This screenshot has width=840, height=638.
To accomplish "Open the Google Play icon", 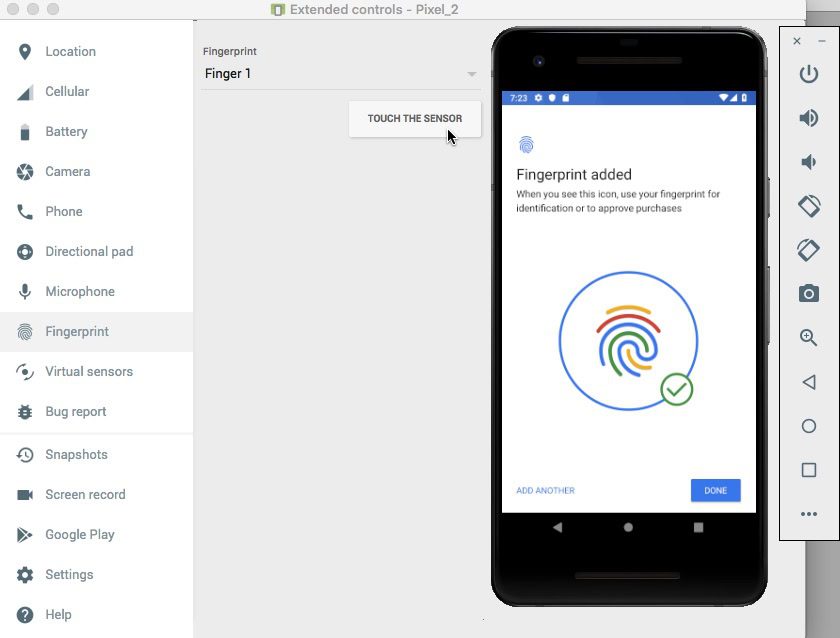I will [x=24, y=535].
